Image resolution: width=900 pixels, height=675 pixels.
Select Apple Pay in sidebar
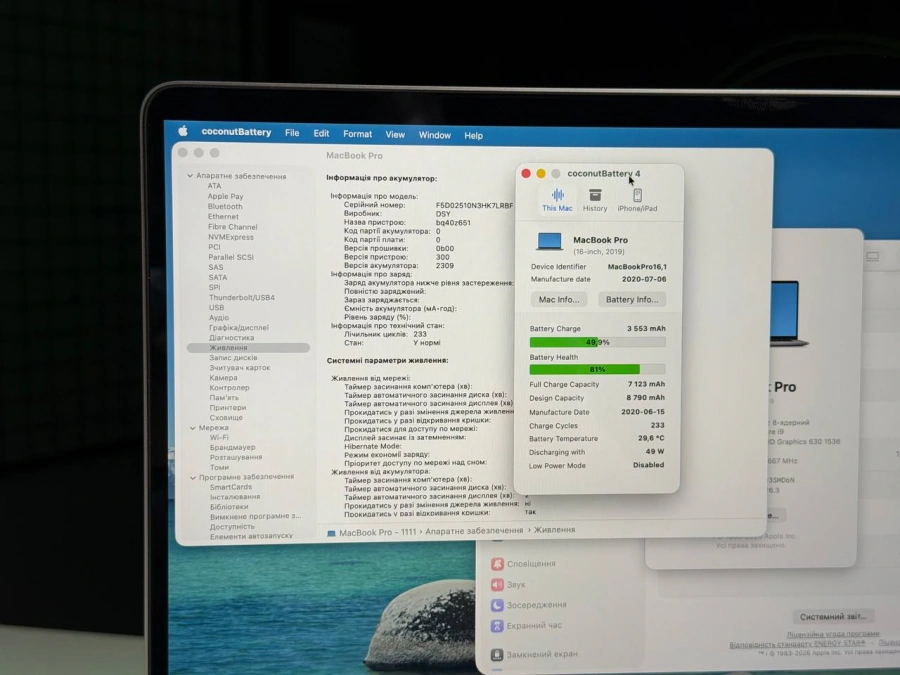coord(225,196)
